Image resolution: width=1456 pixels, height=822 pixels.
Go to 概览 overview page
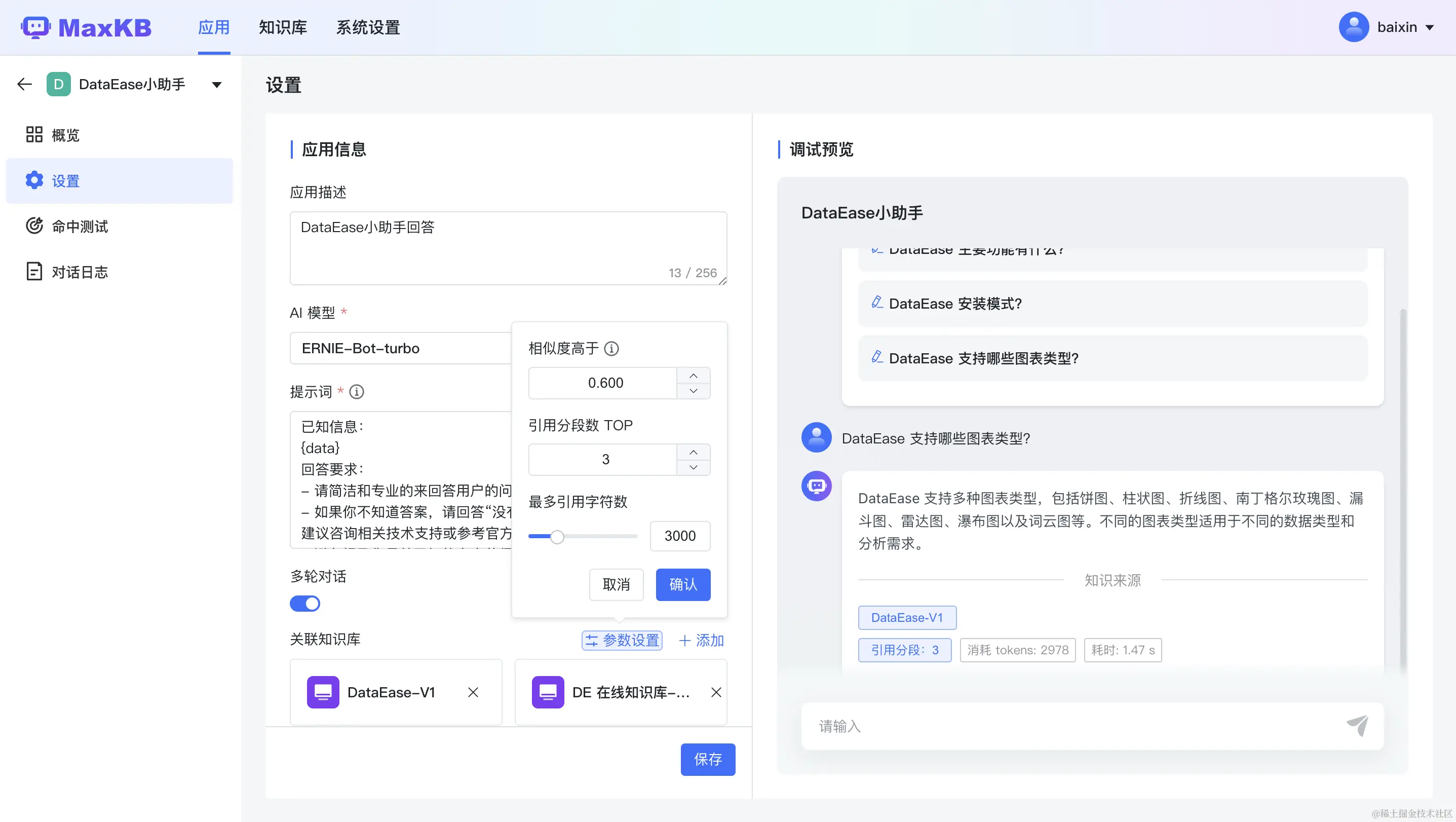click(65, 134)
